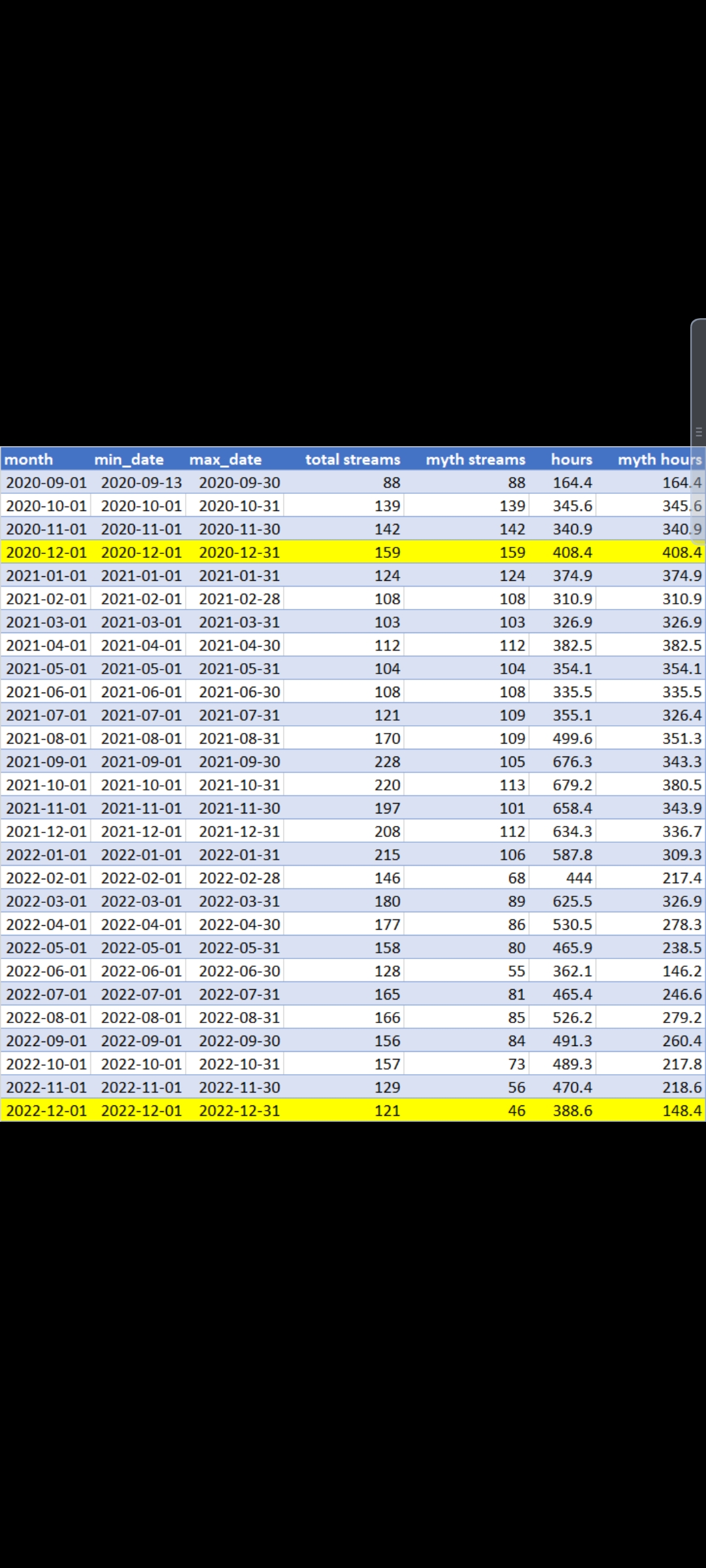706x1568 pixels.
Task: Click myth hours "336.7"
Action: 682,832
